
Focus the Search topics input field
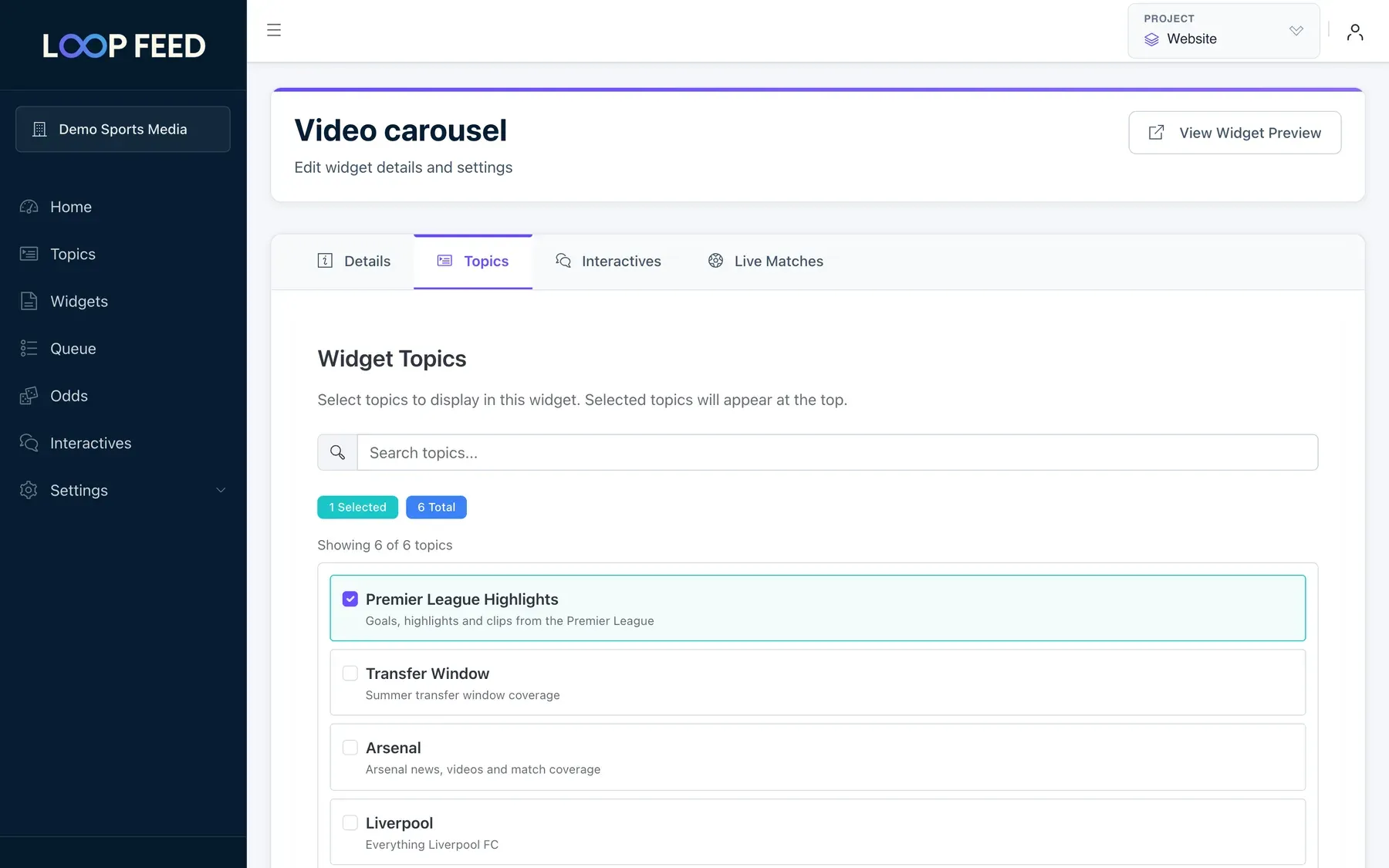point(837,452)
